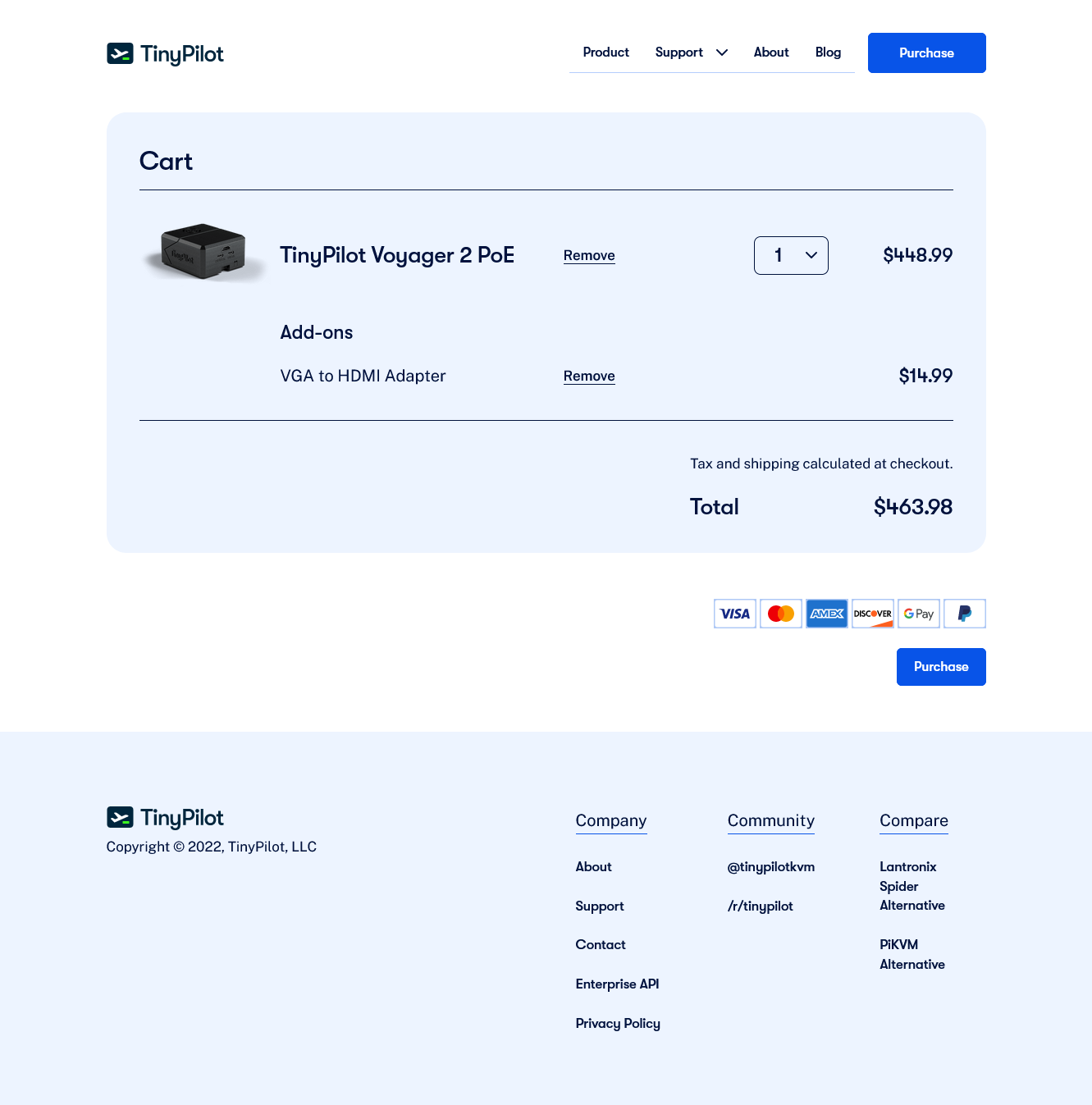Viewport: 1092px width, 1105px height.
Task: Click the VGA to HDMI Adapter add-on name
Action: point(363,376)
